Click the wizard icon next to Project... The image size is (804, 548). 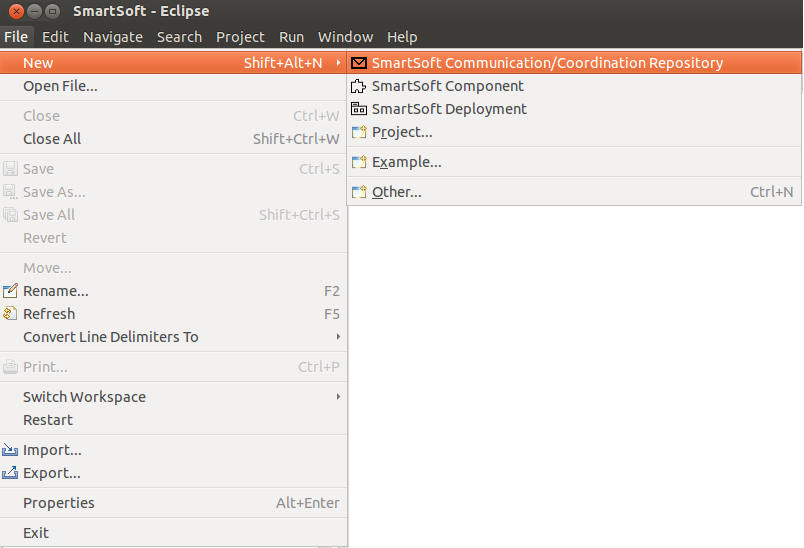359,132
